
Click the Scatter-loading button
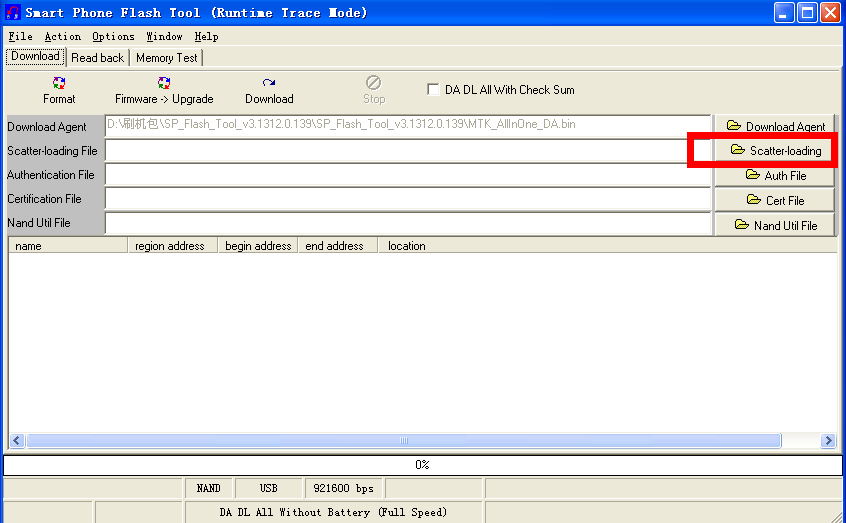(x=775, y=151)
